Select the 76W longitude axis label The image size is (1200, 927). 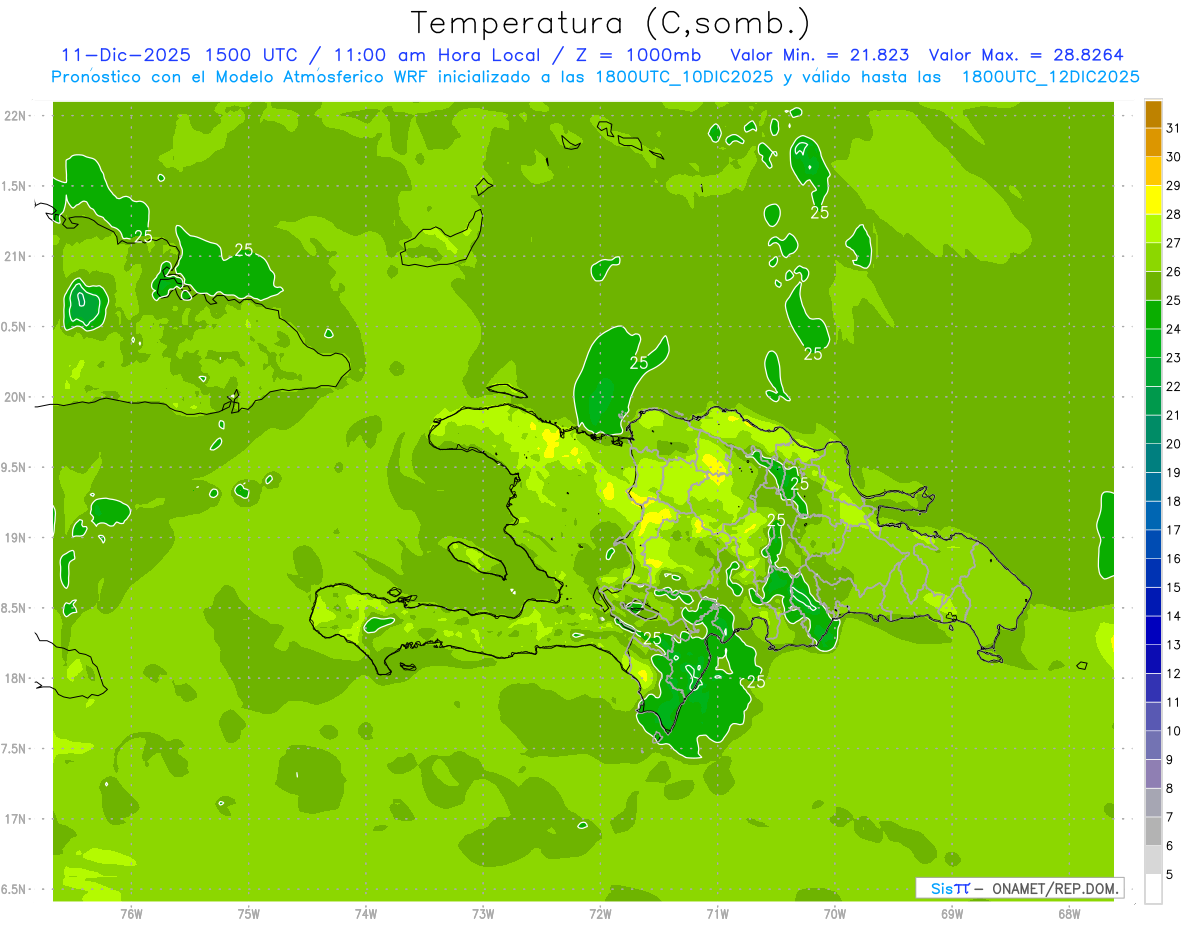(131, 913)
